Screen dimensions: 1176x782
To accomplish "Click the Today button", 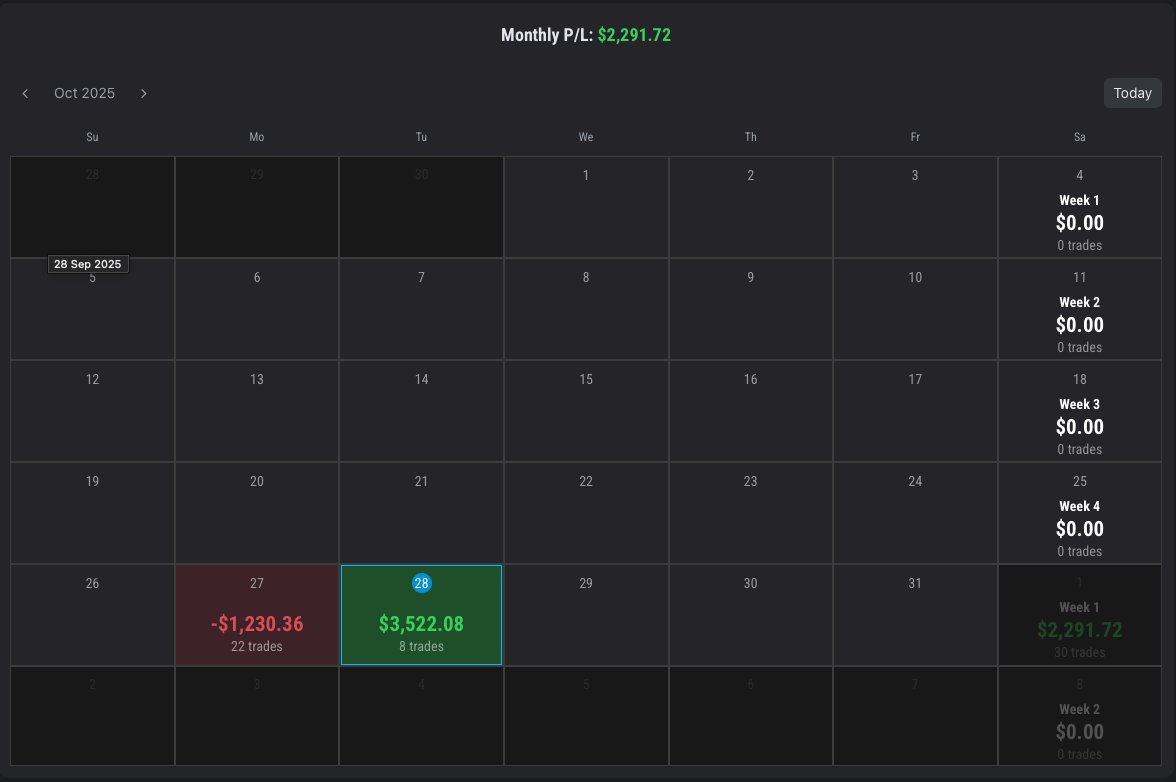I will tap(1132, 93).
